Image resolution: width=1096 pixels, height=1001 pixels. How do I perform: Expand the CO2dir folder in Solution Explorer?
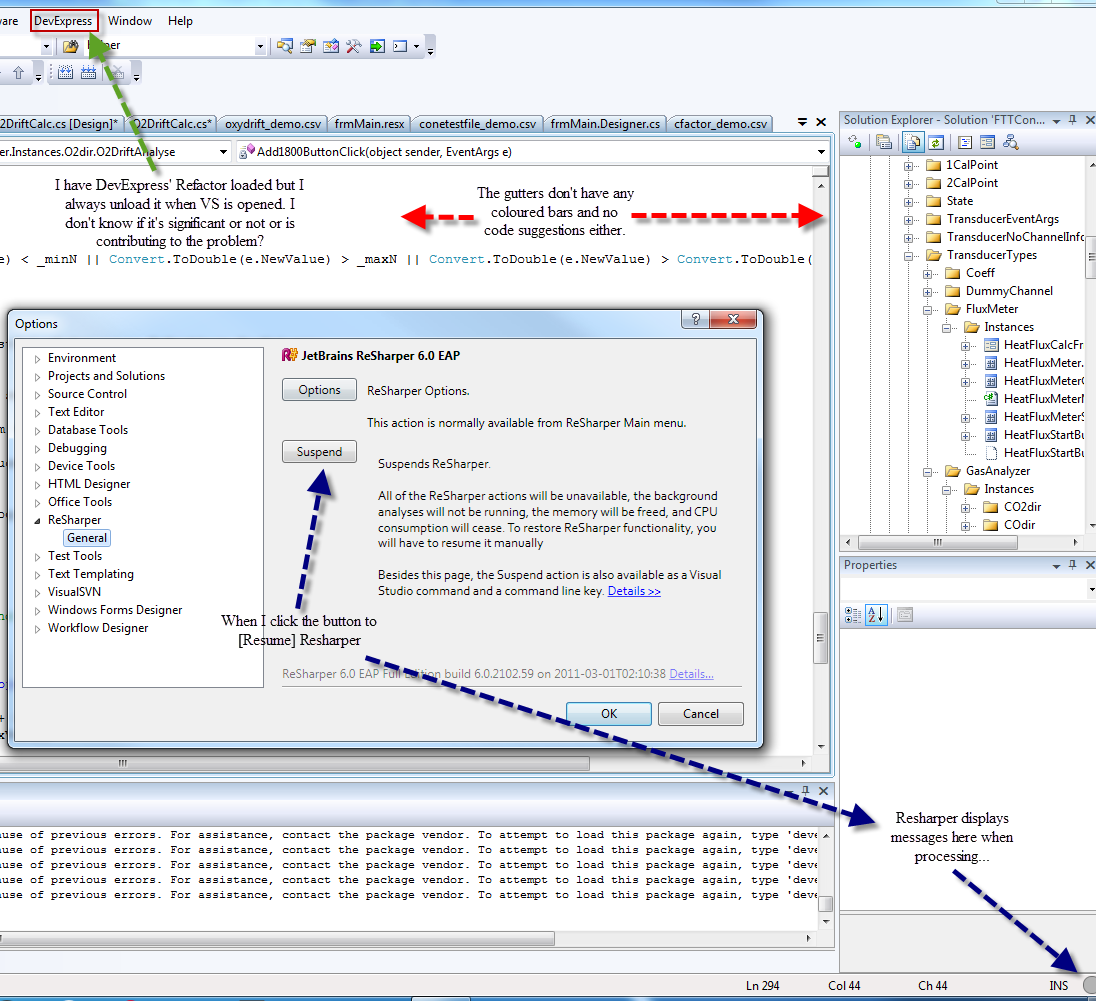965,508
